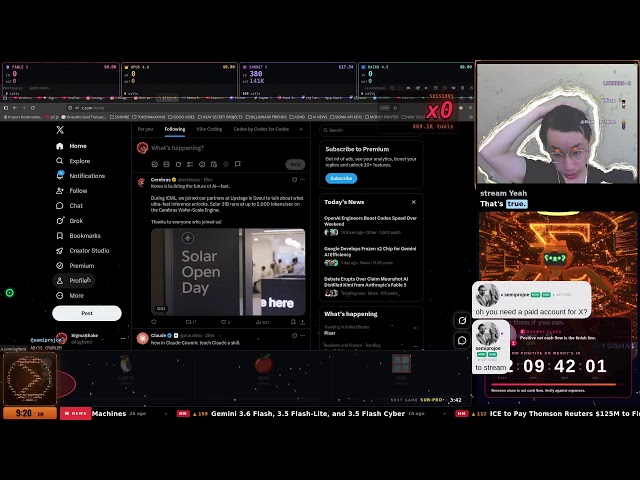Viewport: 640px width, 480px height.
Task: Schedule the post via the calendar icon
Action: [x=214, y=164]
